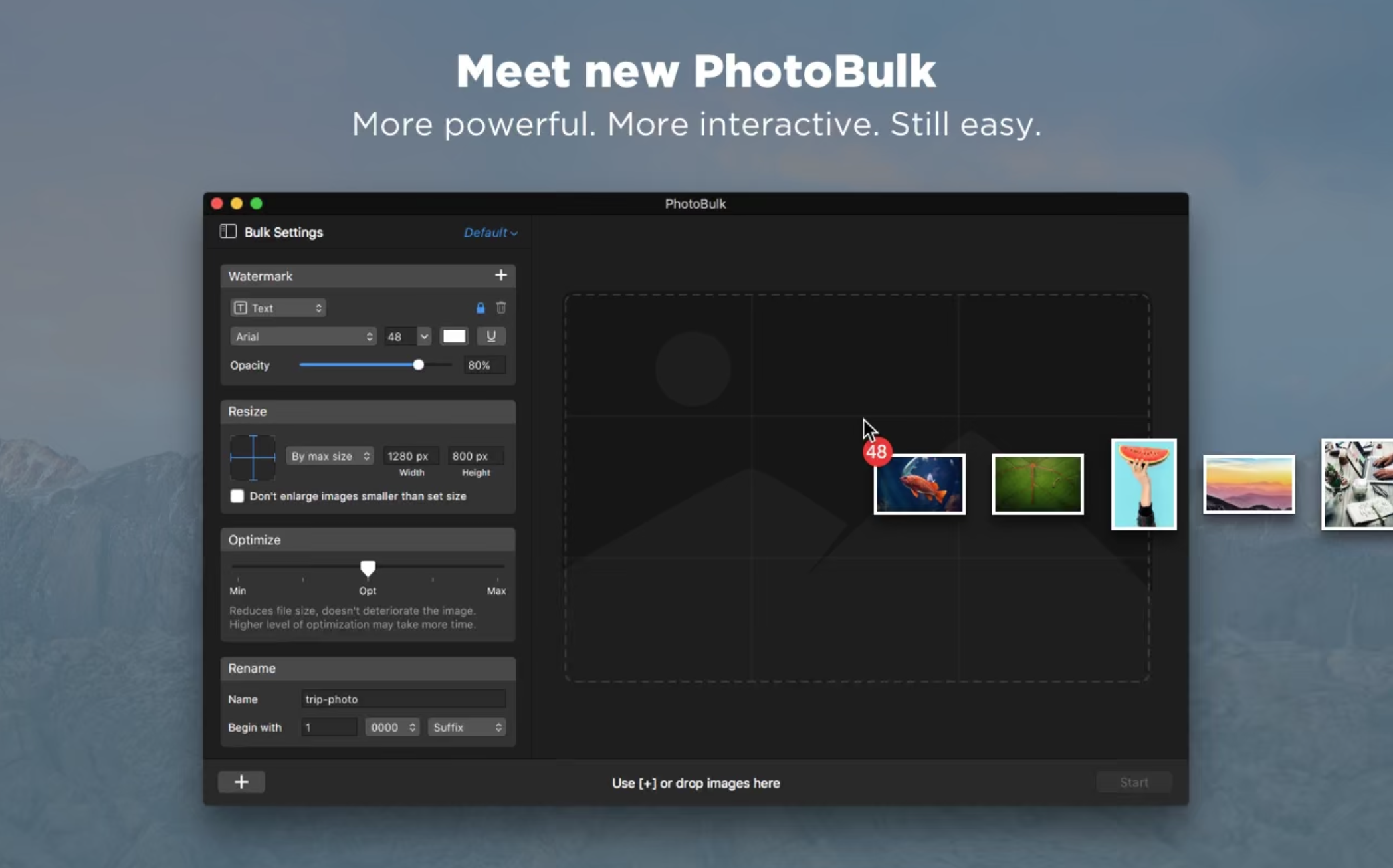Click the white watermark color swatch
Viewport: 1393px width, 868px height.
[454, 336]
